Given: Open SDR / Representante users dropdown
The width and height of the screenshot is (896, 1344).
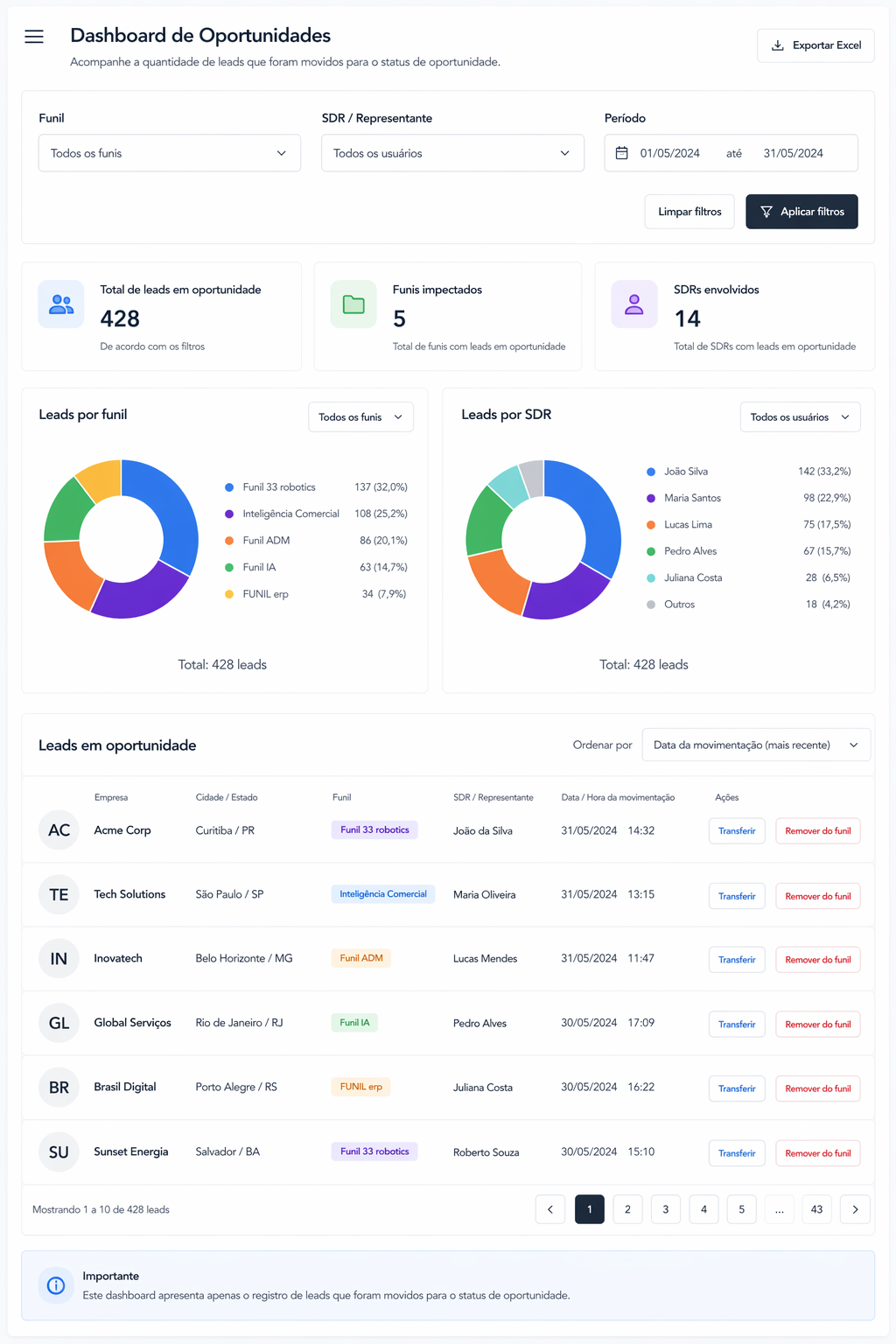Looking at the screenshot, I should (452, 153).
